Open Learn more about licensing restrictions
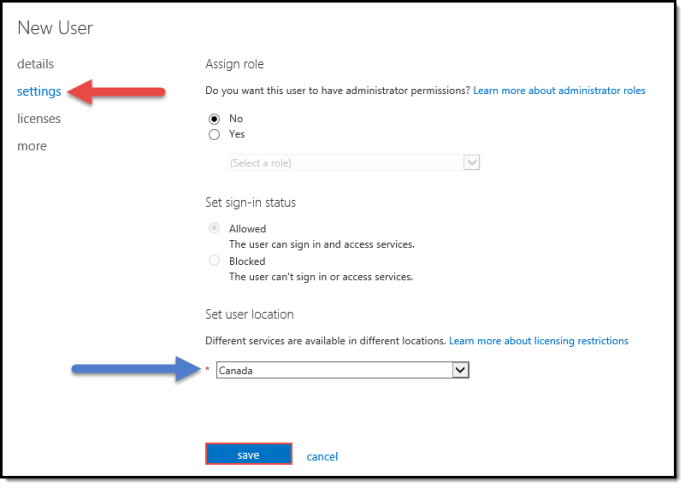 pyautogui.click(x=538, y=341)
